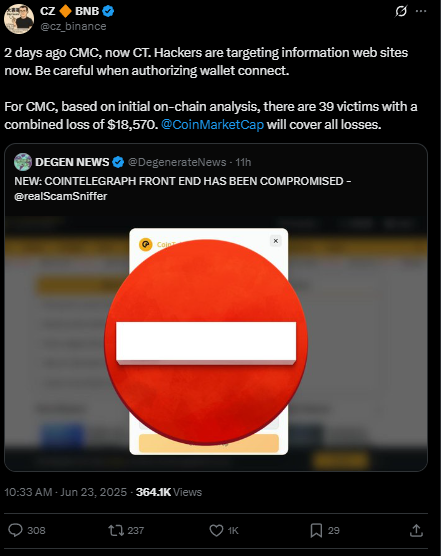Click the blue verified badge beside CZ BNB
The image size is (441, 556).
point(108,11)
